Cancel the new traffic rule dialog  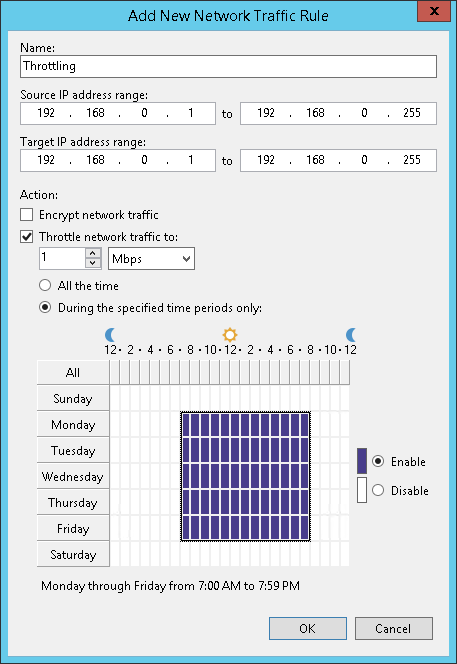pos(393,628)
